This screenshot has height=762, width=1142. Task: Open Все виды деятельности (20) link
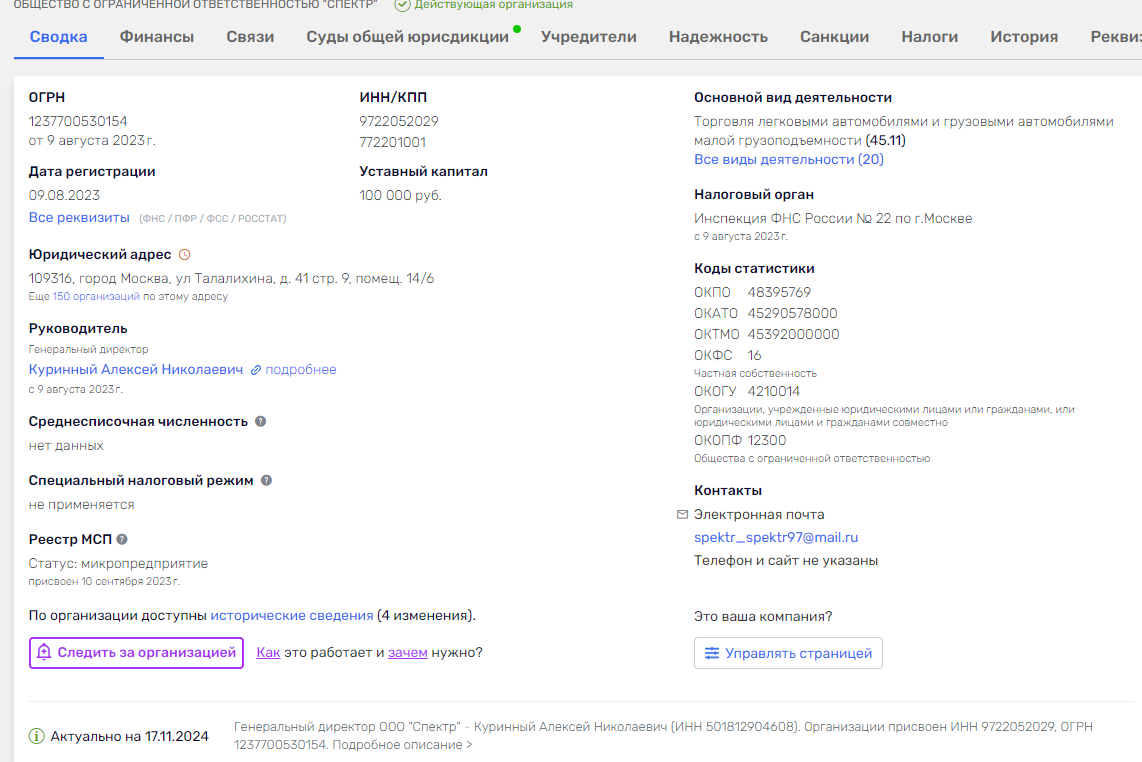(x=789, y=159)
